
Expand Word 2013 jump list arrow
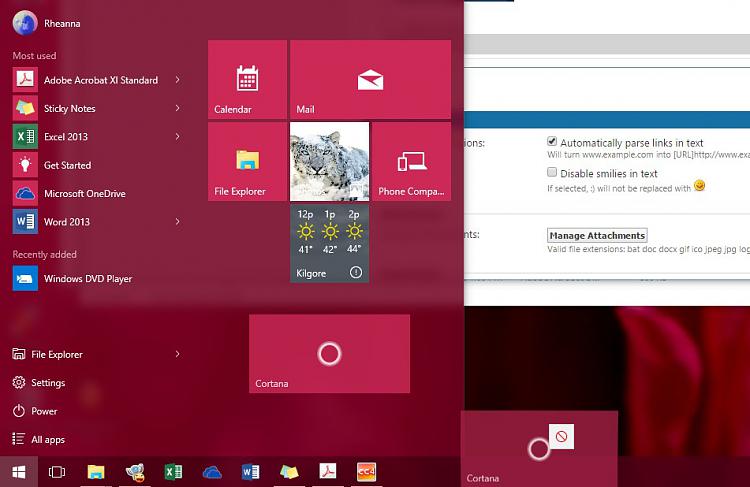pos(177,221)
